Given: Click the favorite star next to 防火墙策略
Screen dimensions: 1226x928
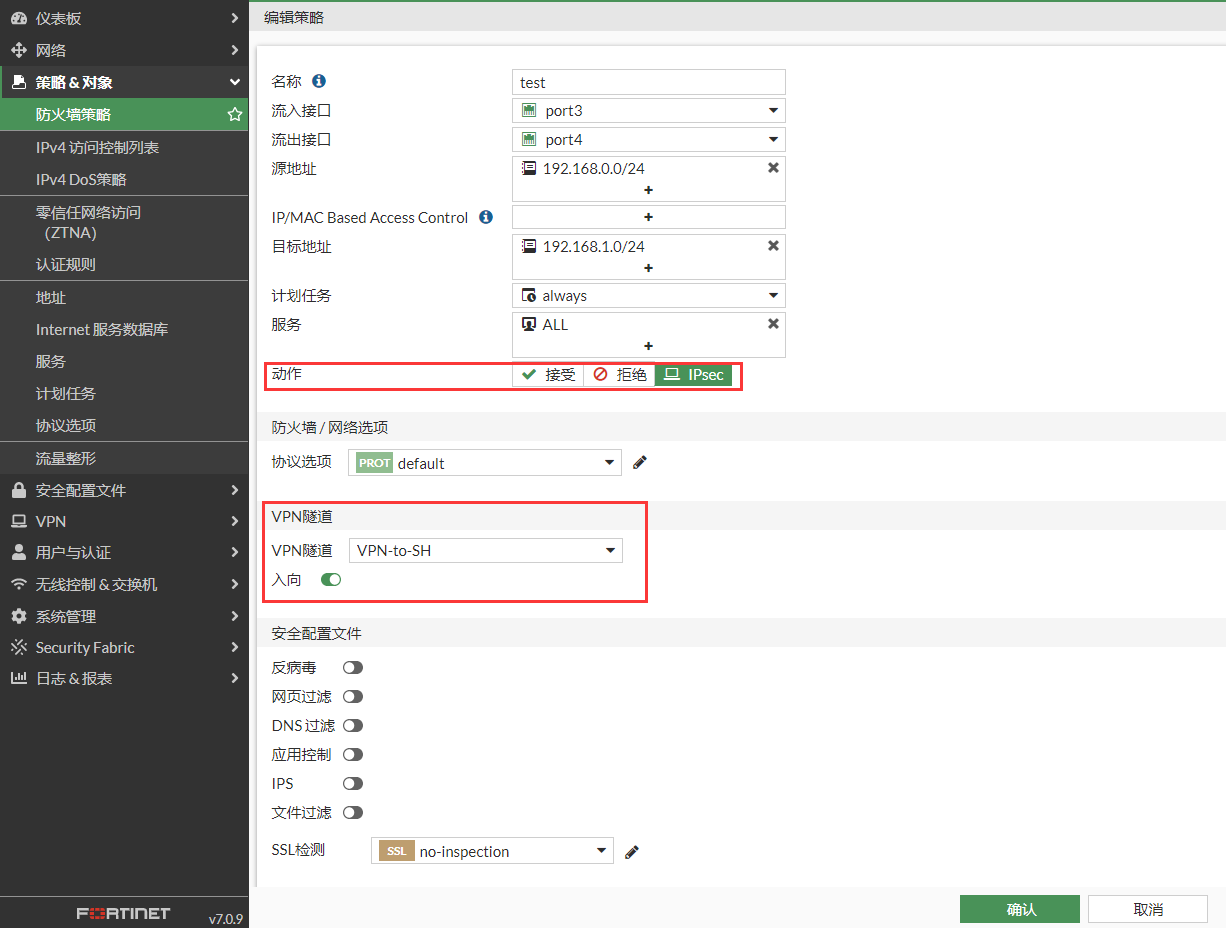Looking at the screenshot, I should [x=235, y=115].
